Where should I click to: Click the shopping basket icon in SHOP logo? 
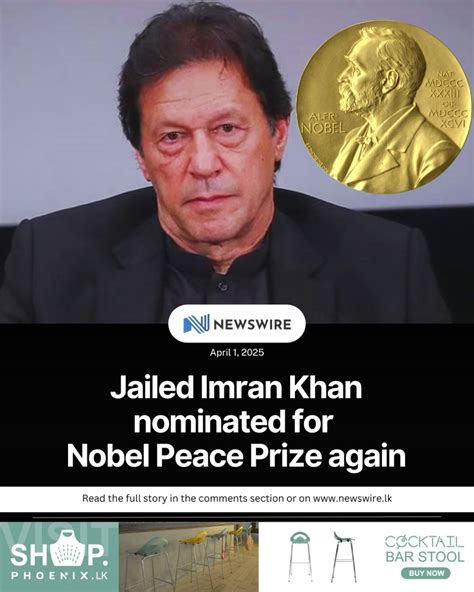tap(69, 551)
